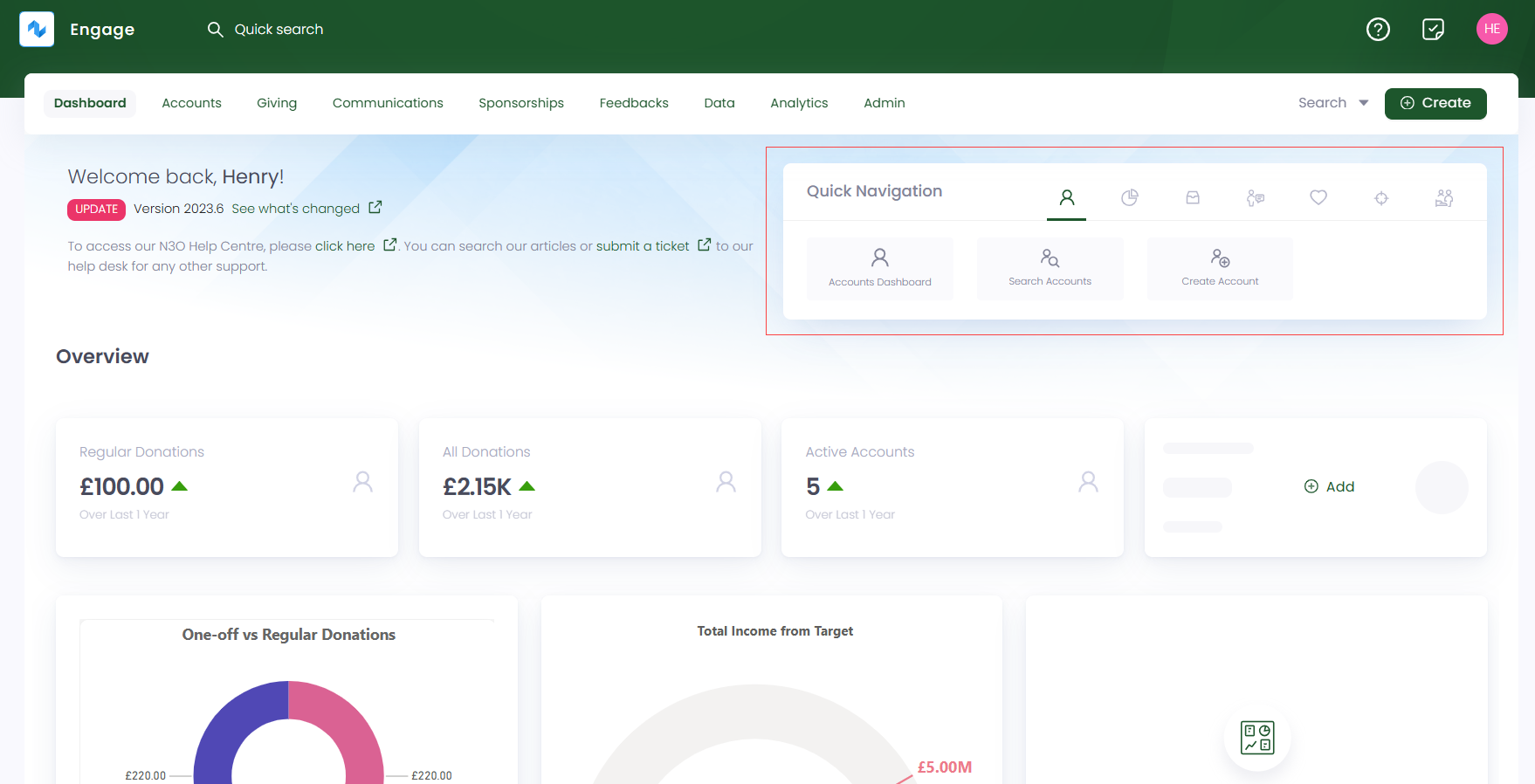This screenshot has width=1535, height=784.
Task: Click the green Create button
Action: [1435, 103]
